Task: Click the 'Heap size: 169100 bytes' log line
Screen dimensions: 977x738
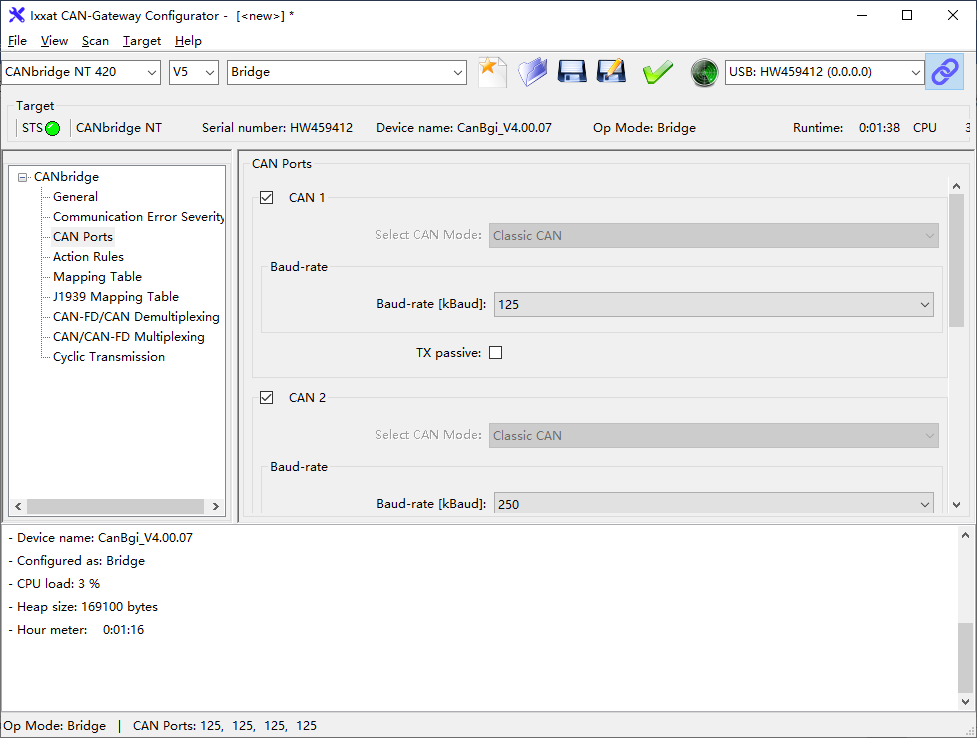Action: click(x=83, y=606)
